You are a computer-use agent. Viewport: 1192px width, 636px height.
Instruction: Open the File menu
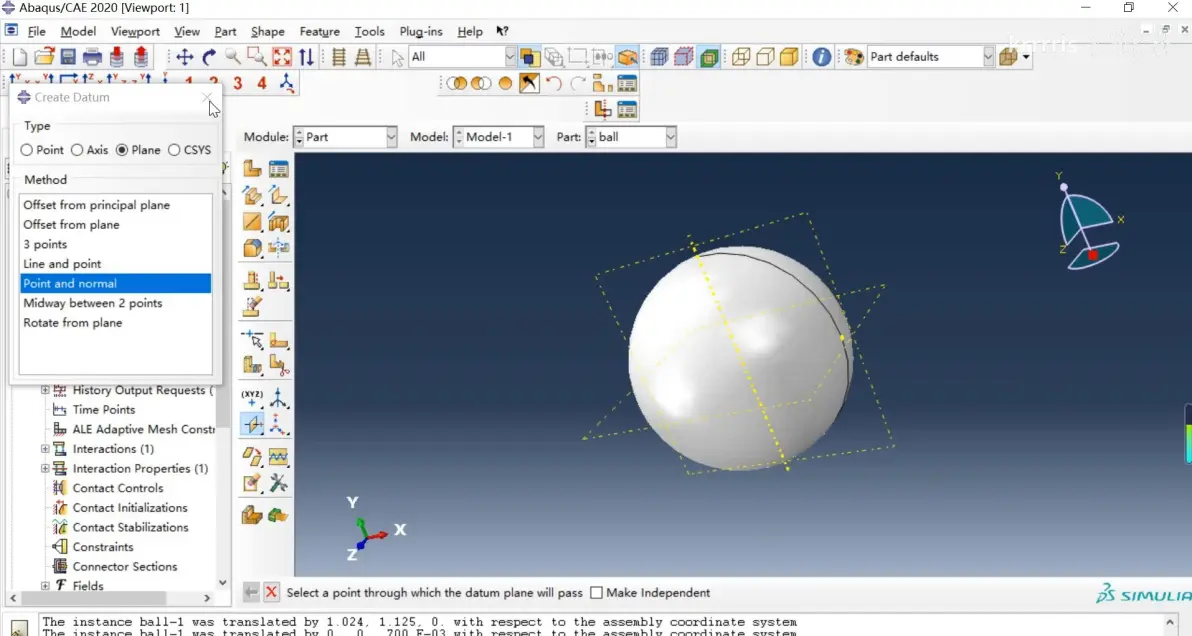[x=36, y=31]
